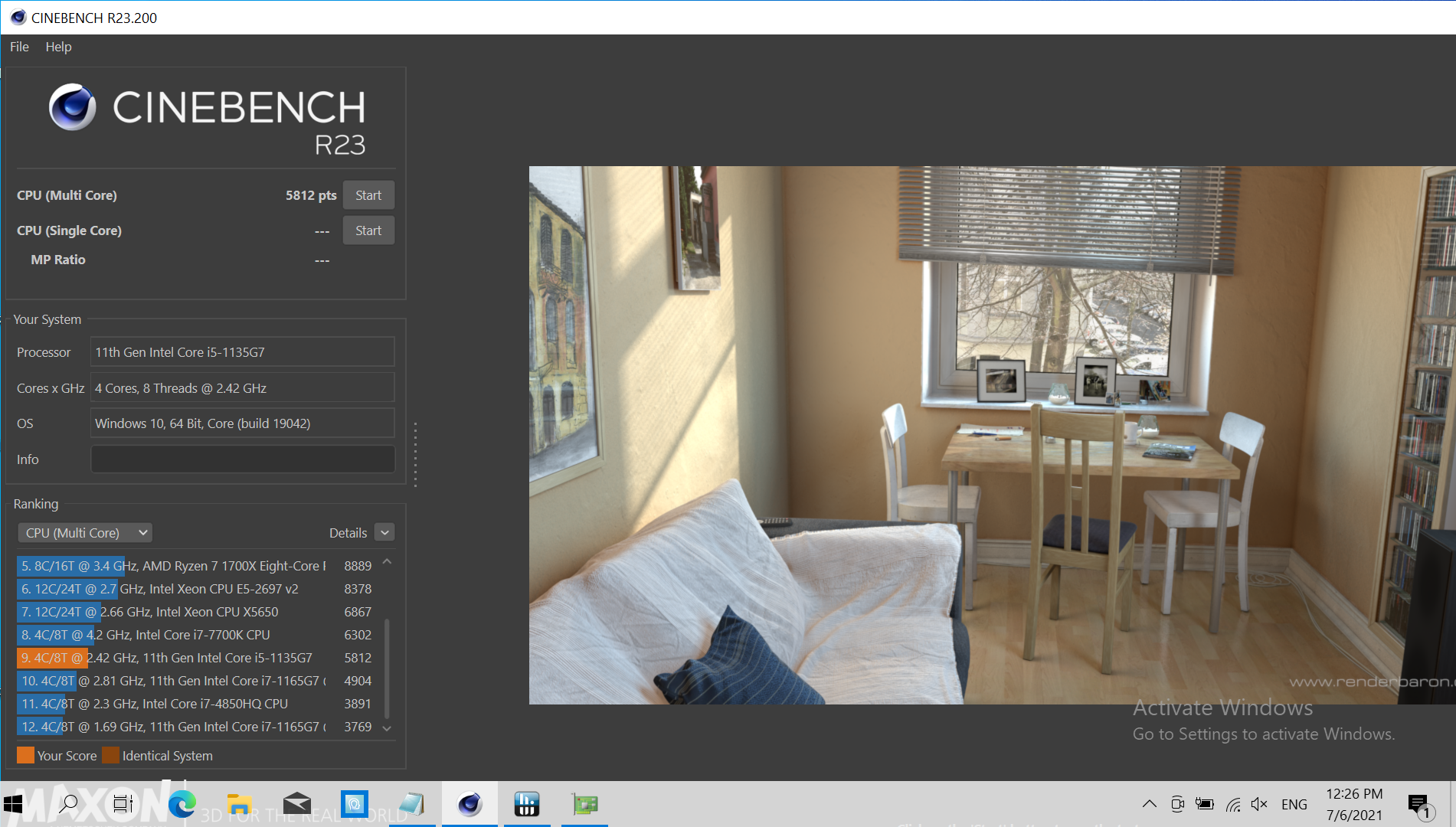1456x827 pixels.
Task: Select the Core i7-7700K ranking row
Action: point(195,635)
